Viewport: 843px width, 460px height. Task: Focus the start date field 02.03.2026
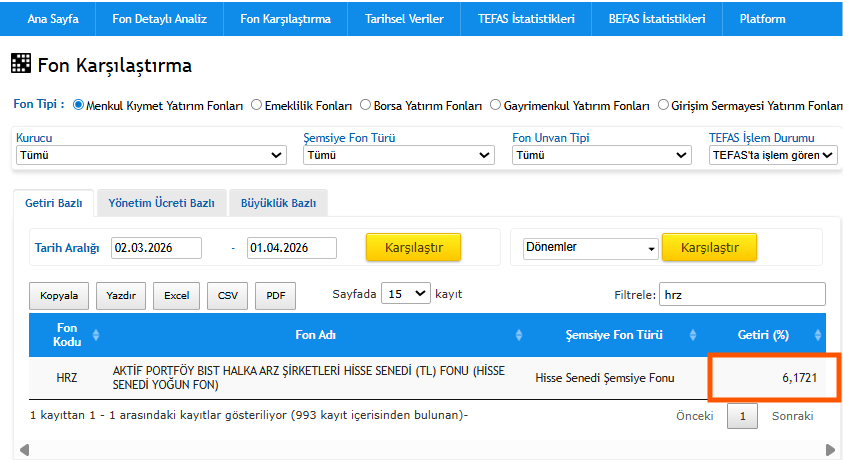pos(156,248)
